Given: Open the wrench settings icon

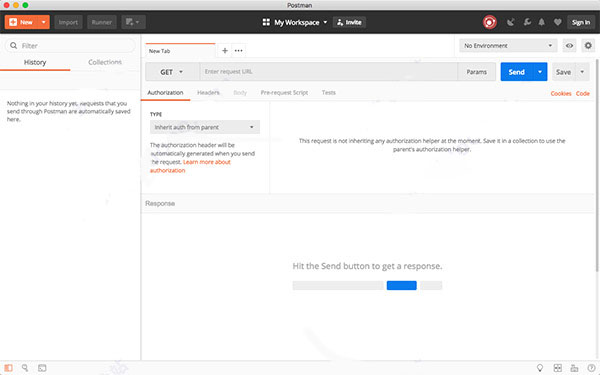Looking at the screenshot, I should click(x=527, y=22).
